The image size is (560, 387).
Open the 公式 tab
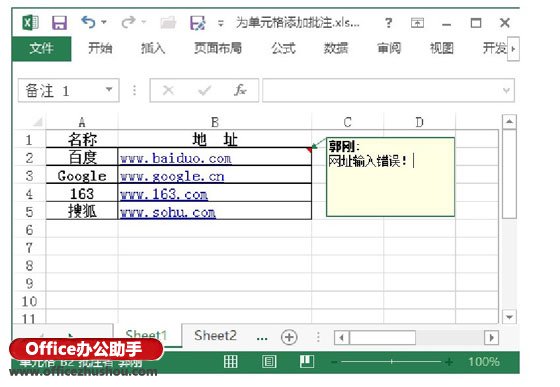click(283, 48)
